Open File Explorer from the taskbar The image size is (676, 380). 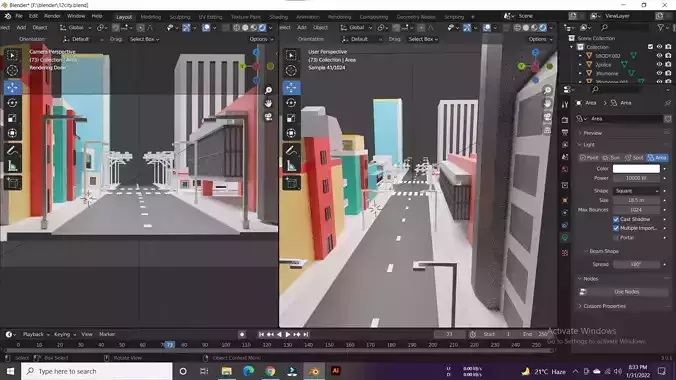[226, 371]
